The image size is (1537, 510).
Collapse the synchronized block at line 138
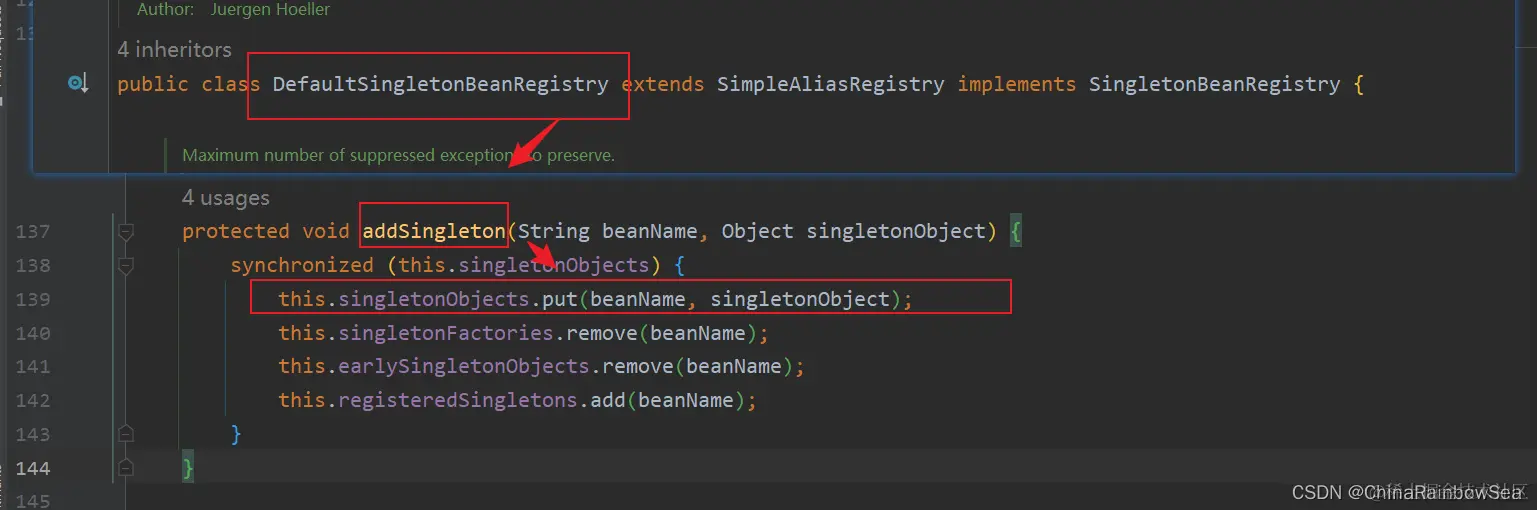pos(126,266)
